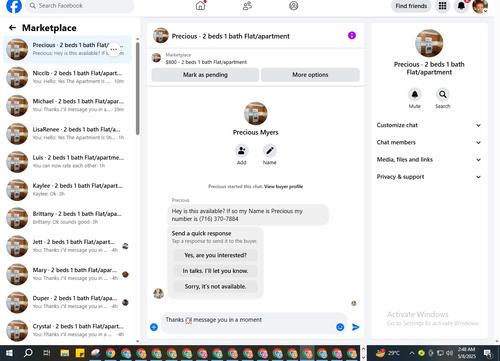Open the Duper conversation
The image size is (500, 361).
pos(67,303)
